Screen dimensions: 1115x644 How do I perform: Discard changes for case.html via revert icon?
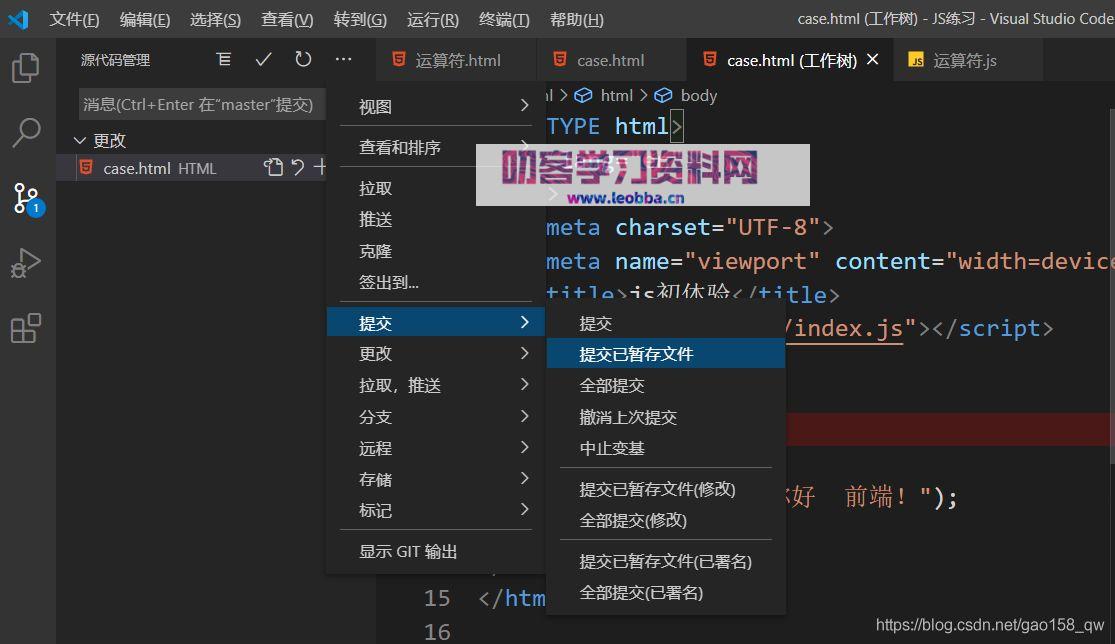coord(299,168)
